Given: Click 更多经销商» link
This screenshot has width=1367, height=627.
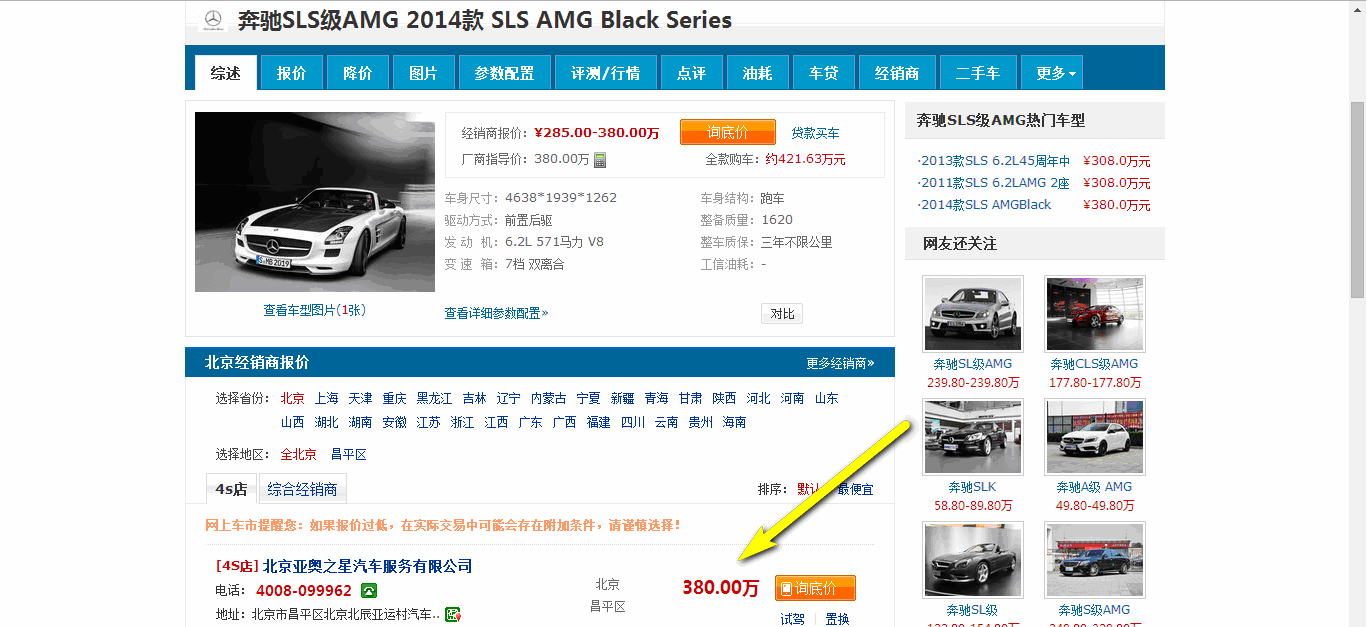Looking at the screenshot, I should coord(841,363).
